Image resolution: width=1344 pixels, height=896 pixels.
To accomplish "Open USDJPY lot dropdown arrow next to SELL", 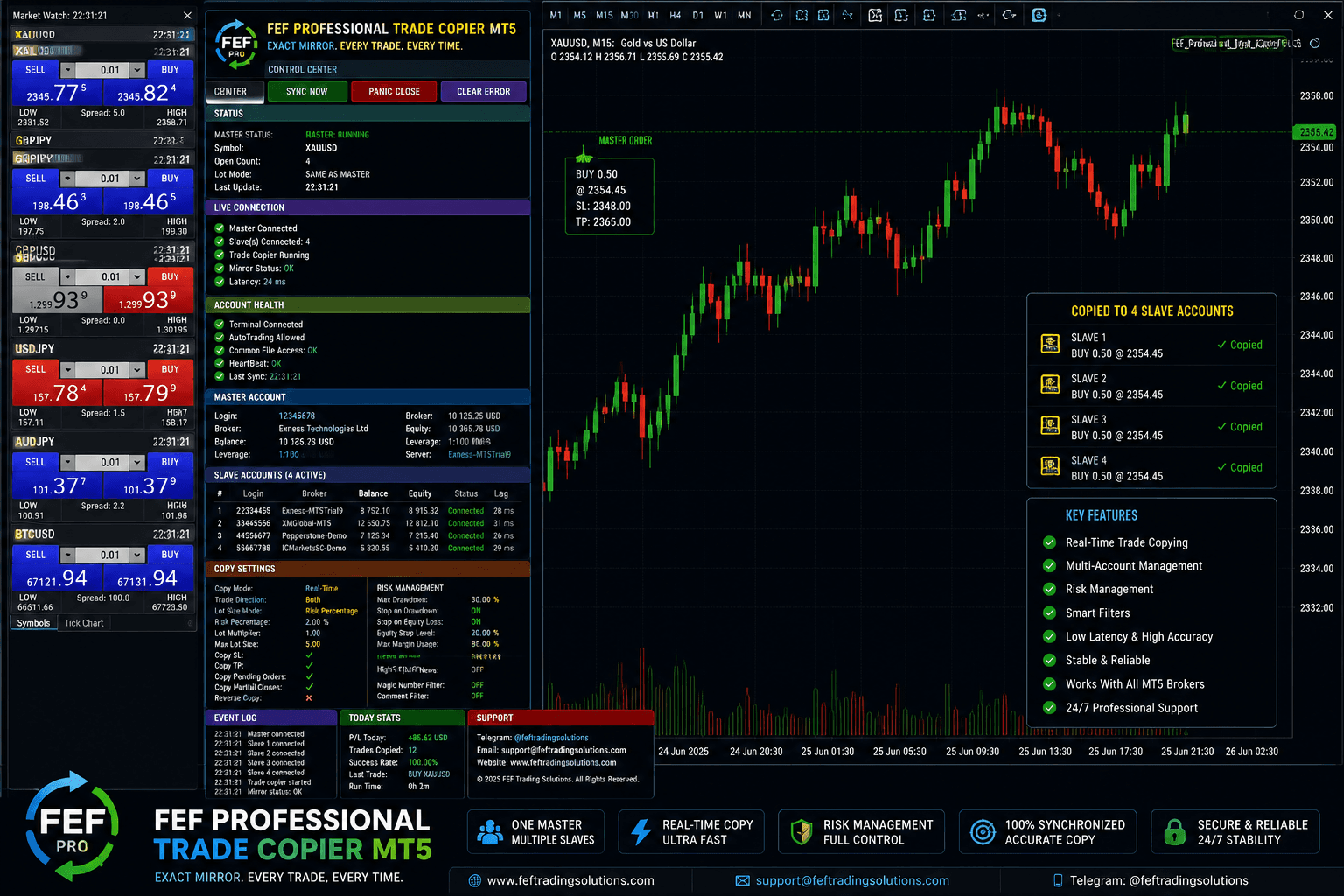I will 67,369.
